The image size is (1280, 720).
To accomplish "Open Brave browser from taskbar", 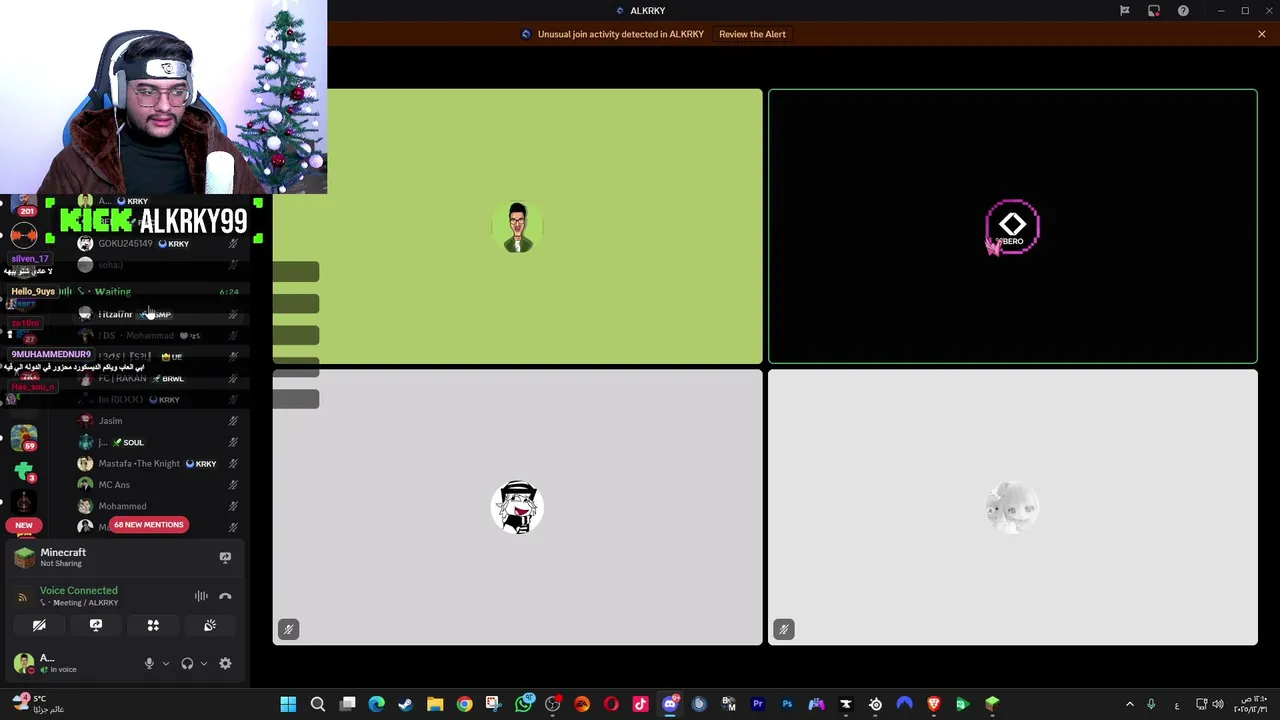I will 934,705.
